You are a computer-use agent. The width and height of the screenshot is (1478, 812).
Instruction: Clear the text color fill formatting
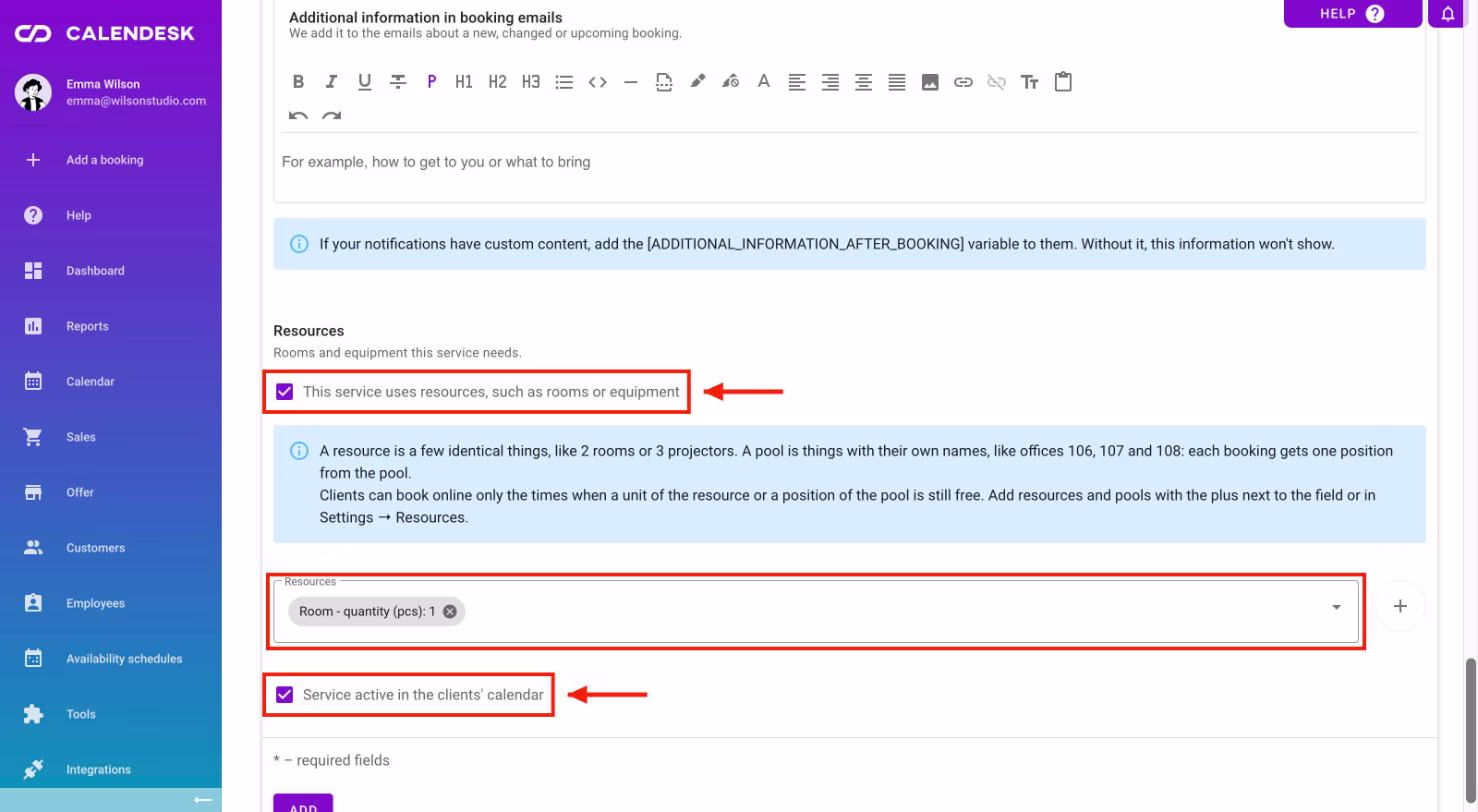pyautogui.click(x=730, y=82)
